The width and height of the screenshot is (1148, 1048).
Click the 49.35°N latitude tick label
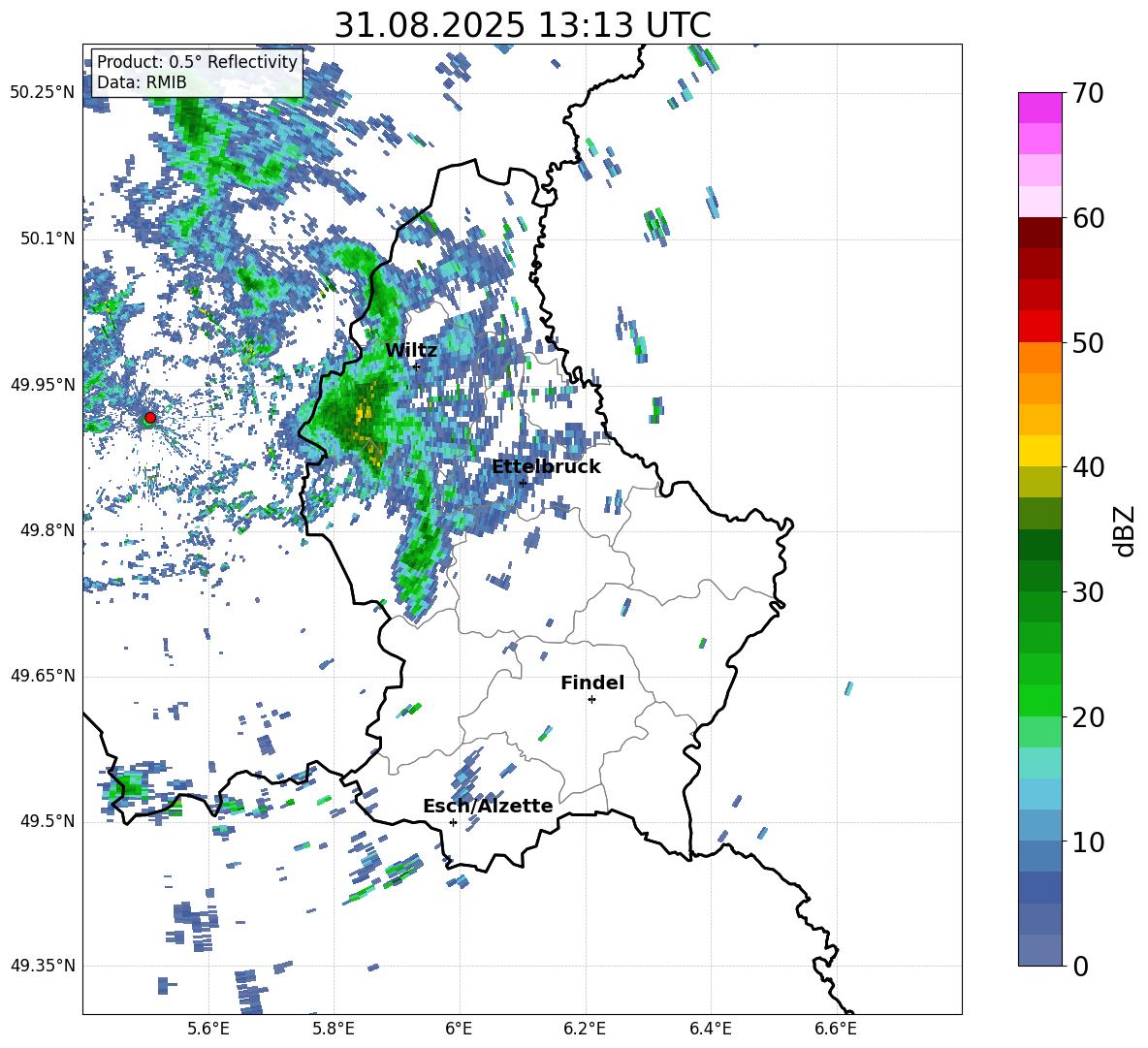click(x=43, y=966)
